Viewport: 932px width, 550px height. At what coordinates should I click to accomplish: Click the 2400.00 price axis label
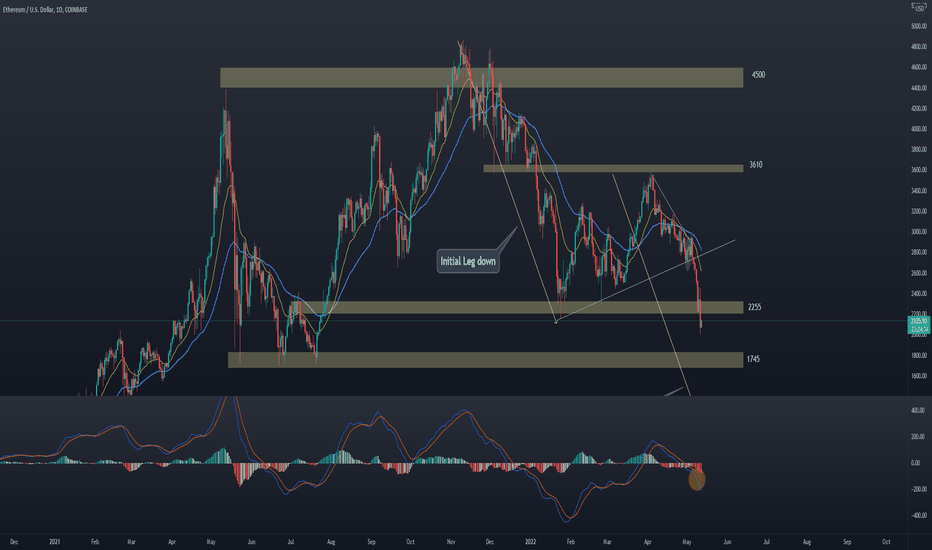(918, 294)
